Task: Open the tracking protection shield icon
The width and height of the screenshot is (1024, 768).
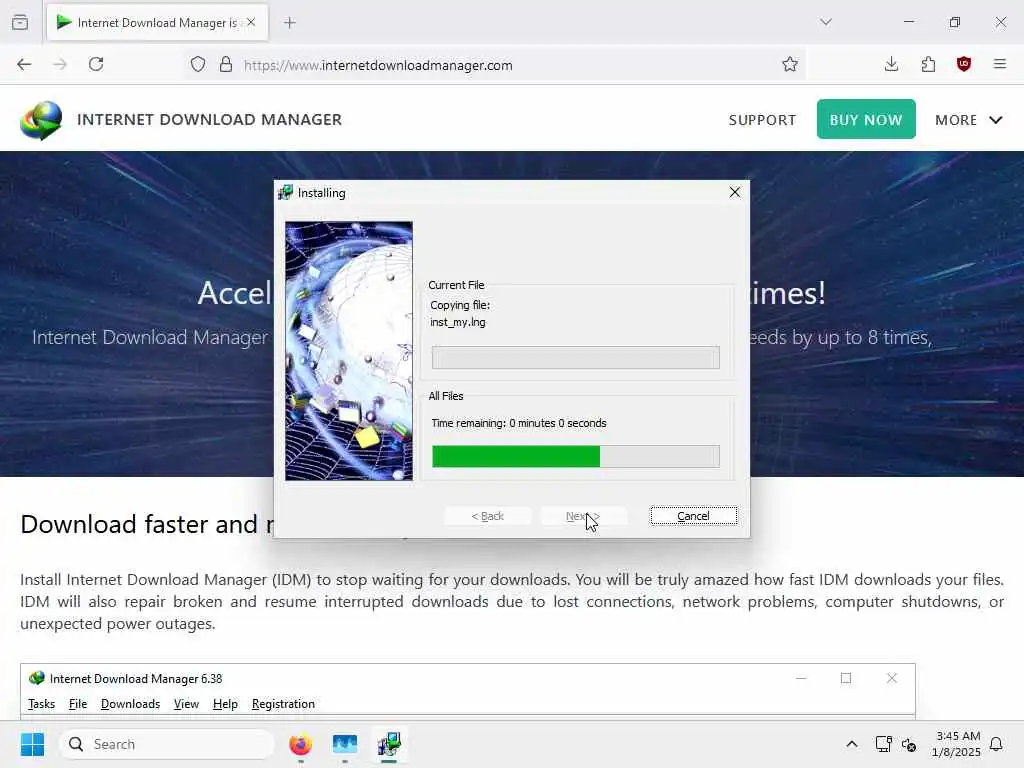Action: (198, 64)
